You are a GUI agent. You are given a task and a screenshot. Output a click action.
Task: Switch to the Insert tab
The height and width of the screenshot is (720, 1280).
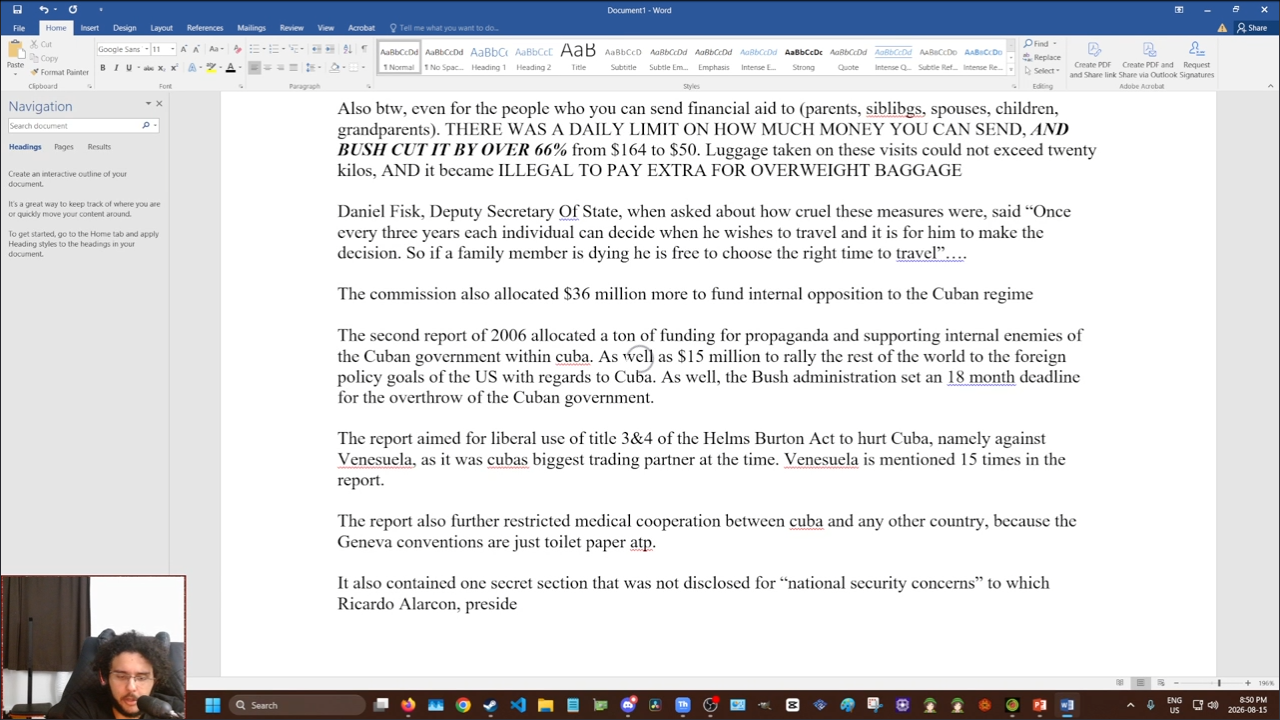[x=89, y=28]
